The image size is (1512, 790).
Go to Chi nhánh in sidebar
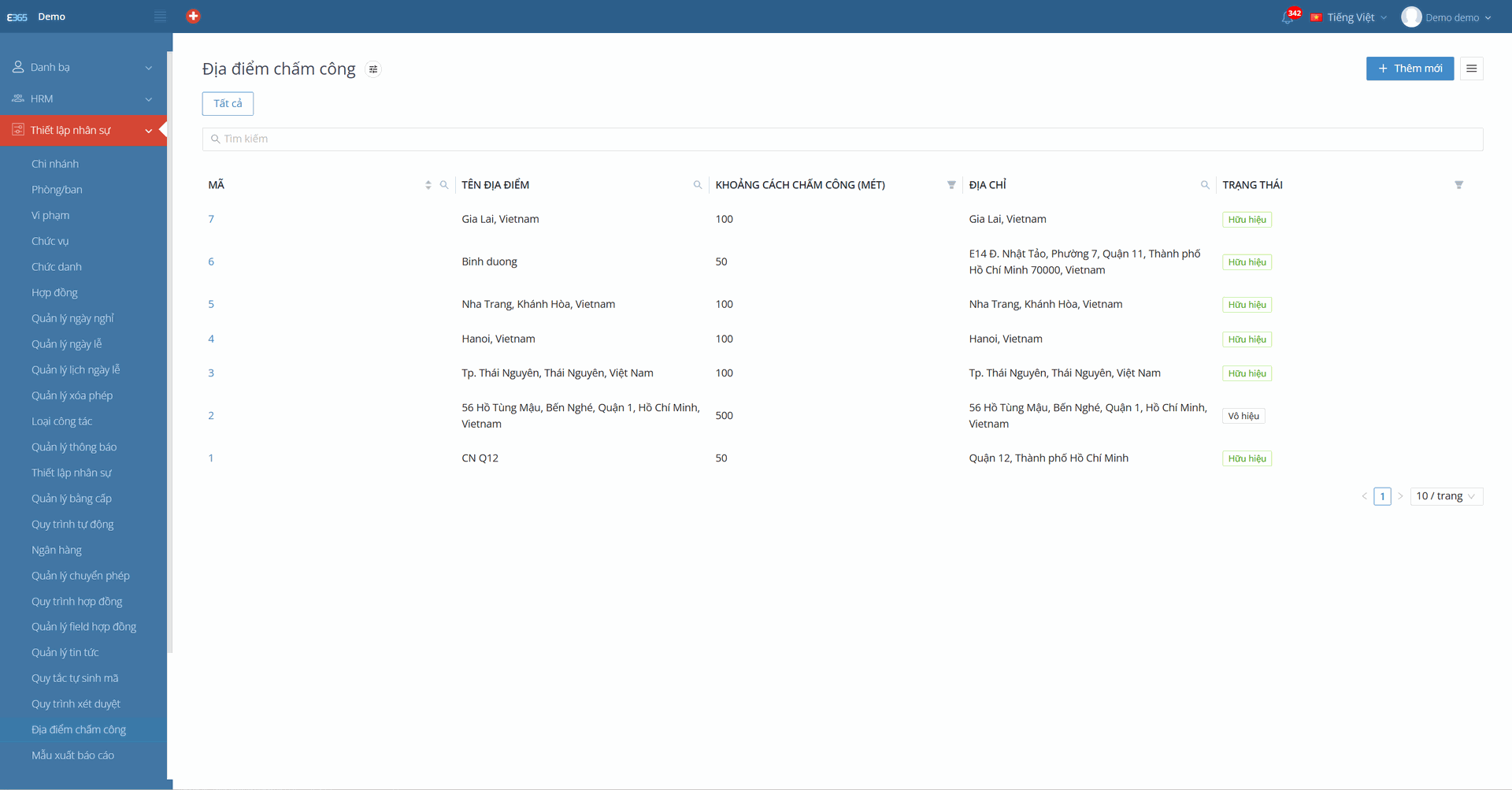point(55,164)
